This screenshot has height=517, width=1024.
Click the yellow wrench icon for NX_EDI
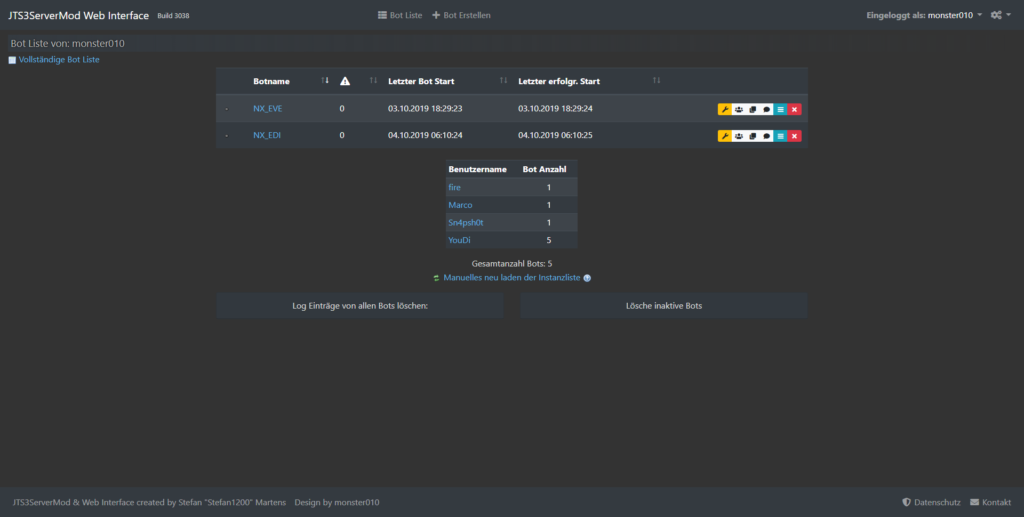(724, 135)
